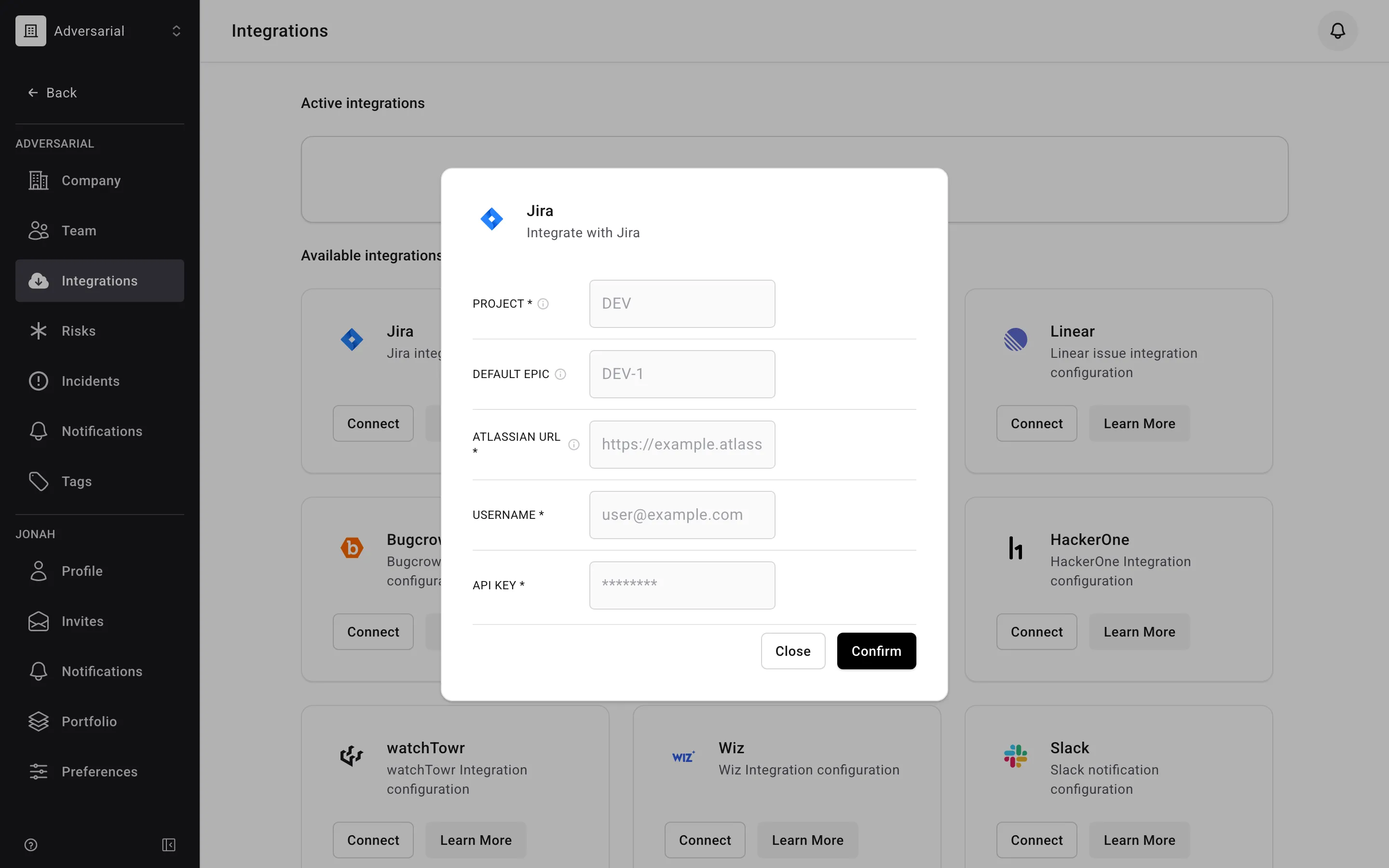Open Incidents in the sidebar
Screen dimensions: 1389x868
click(x=100, y=381)
